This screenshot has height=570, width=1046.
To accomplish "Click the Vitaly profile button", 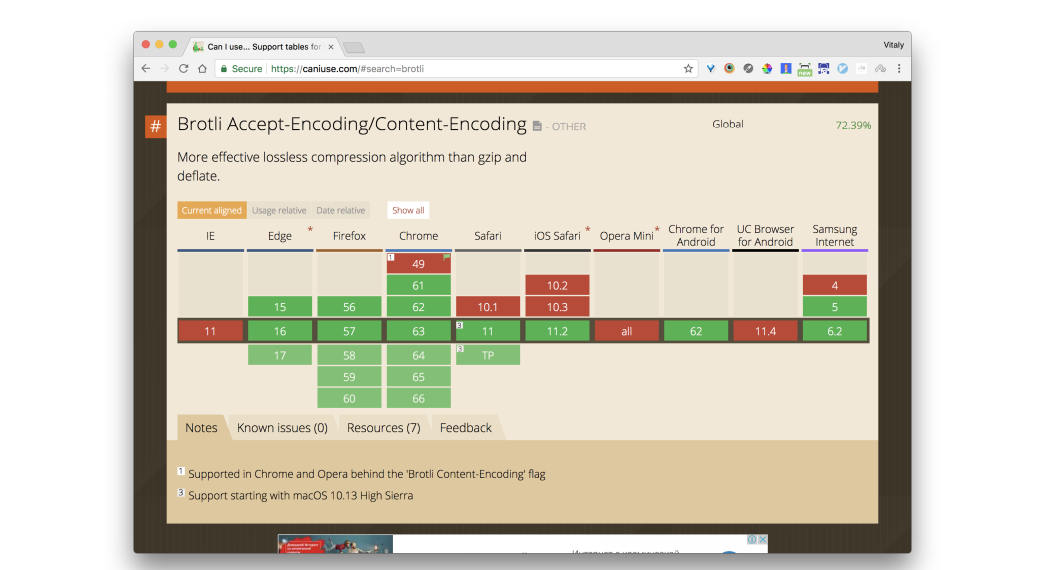I will pos(893,45).
